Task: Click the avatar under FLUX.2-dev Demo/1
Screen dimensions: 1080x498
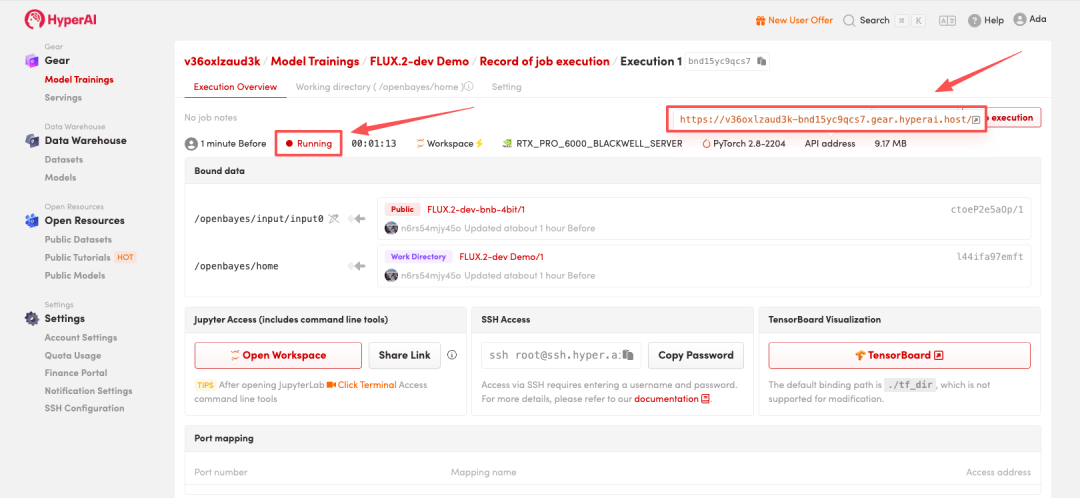Action: (x=391, y=275)
